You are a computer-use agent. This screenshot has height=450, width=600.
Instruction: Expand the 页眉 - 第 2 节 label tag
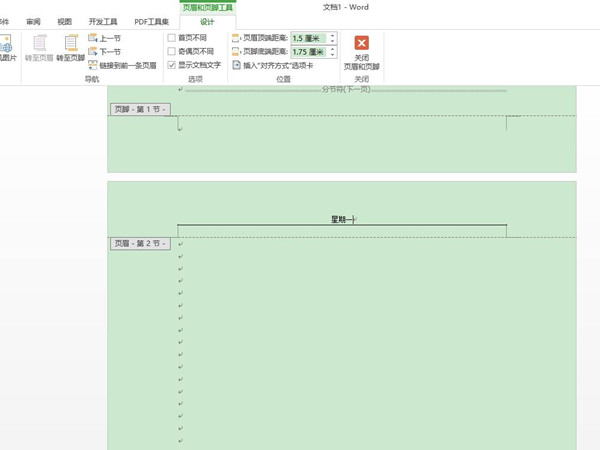[x=140, y=243]
